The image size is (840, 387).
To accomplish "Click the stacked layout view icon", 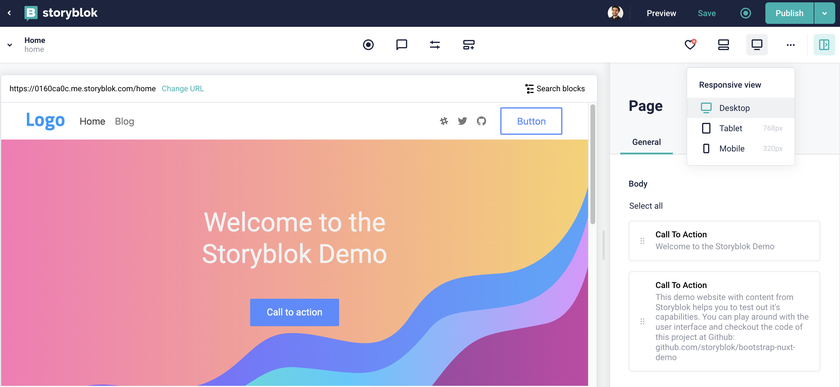I will pyautogui.click(x=723, y=45).
